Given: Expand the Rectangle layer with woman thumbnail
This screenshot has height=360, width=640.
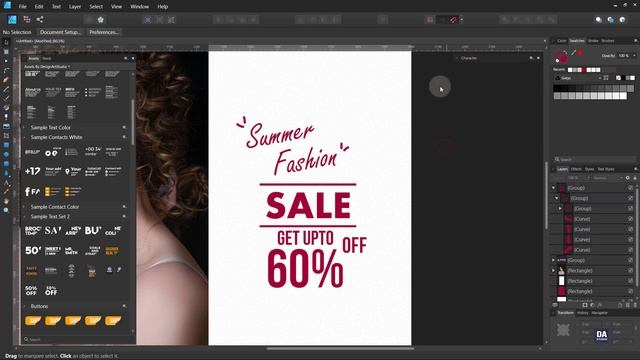Looking at the screenshot, I should click(553, 271).
